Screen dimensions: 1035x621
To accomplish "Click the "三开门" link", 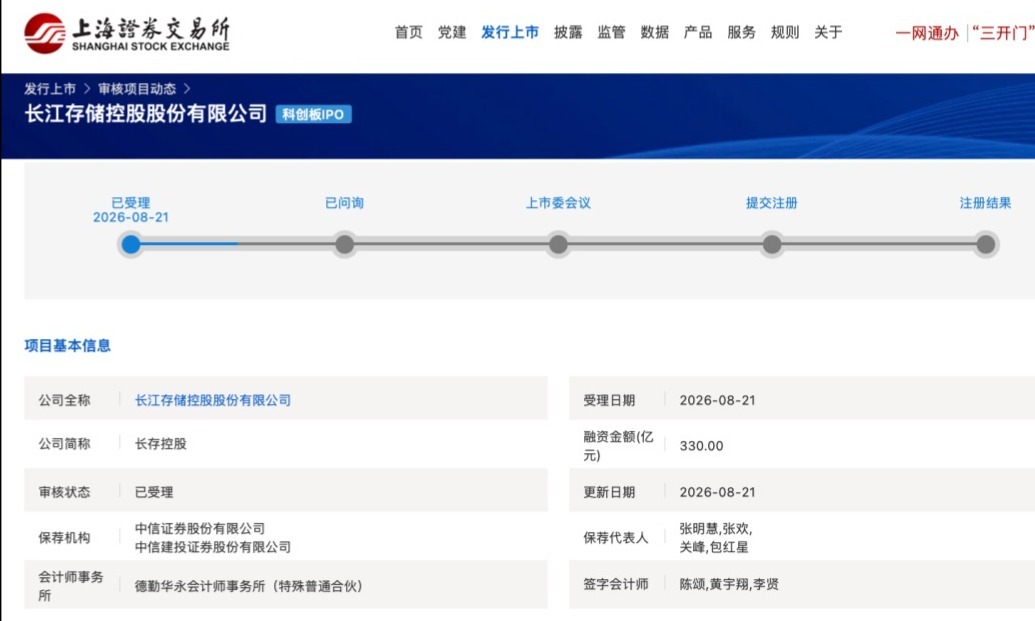I will [x=1003, y=33].
